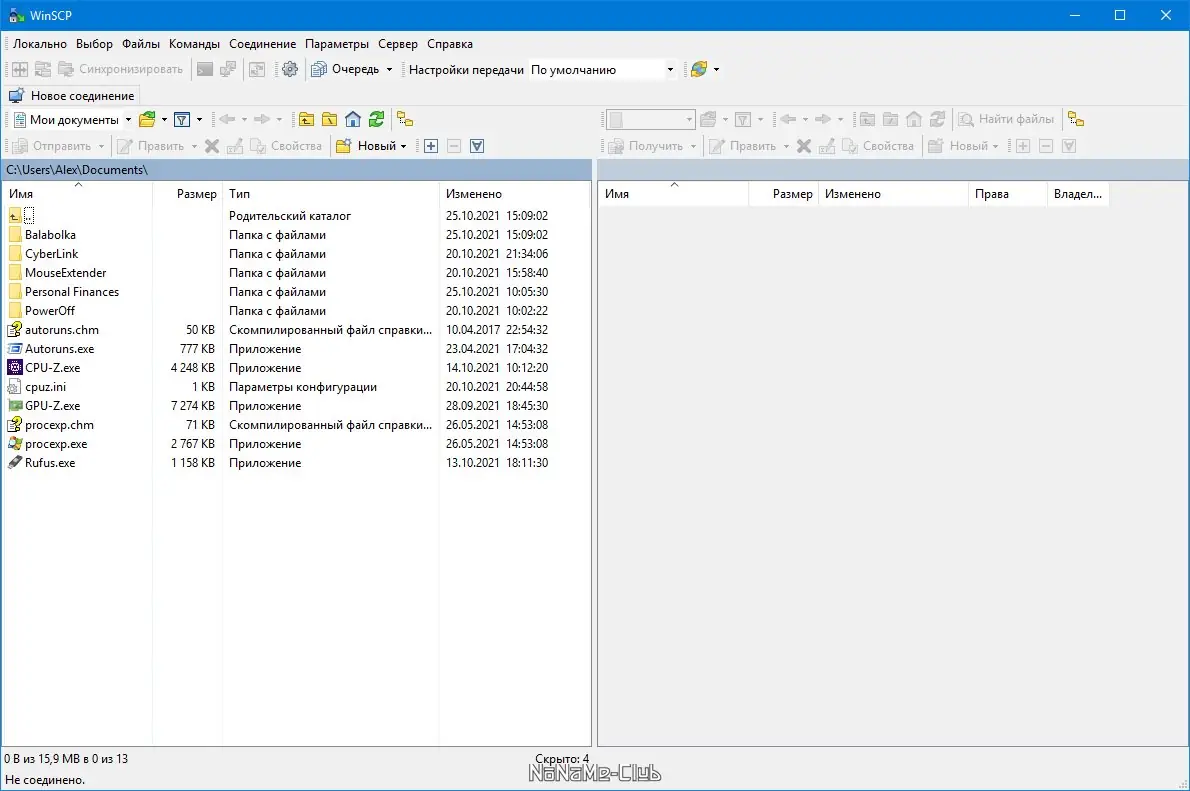
Task: Click the local rename icon
Action: (x=235, y=146)
